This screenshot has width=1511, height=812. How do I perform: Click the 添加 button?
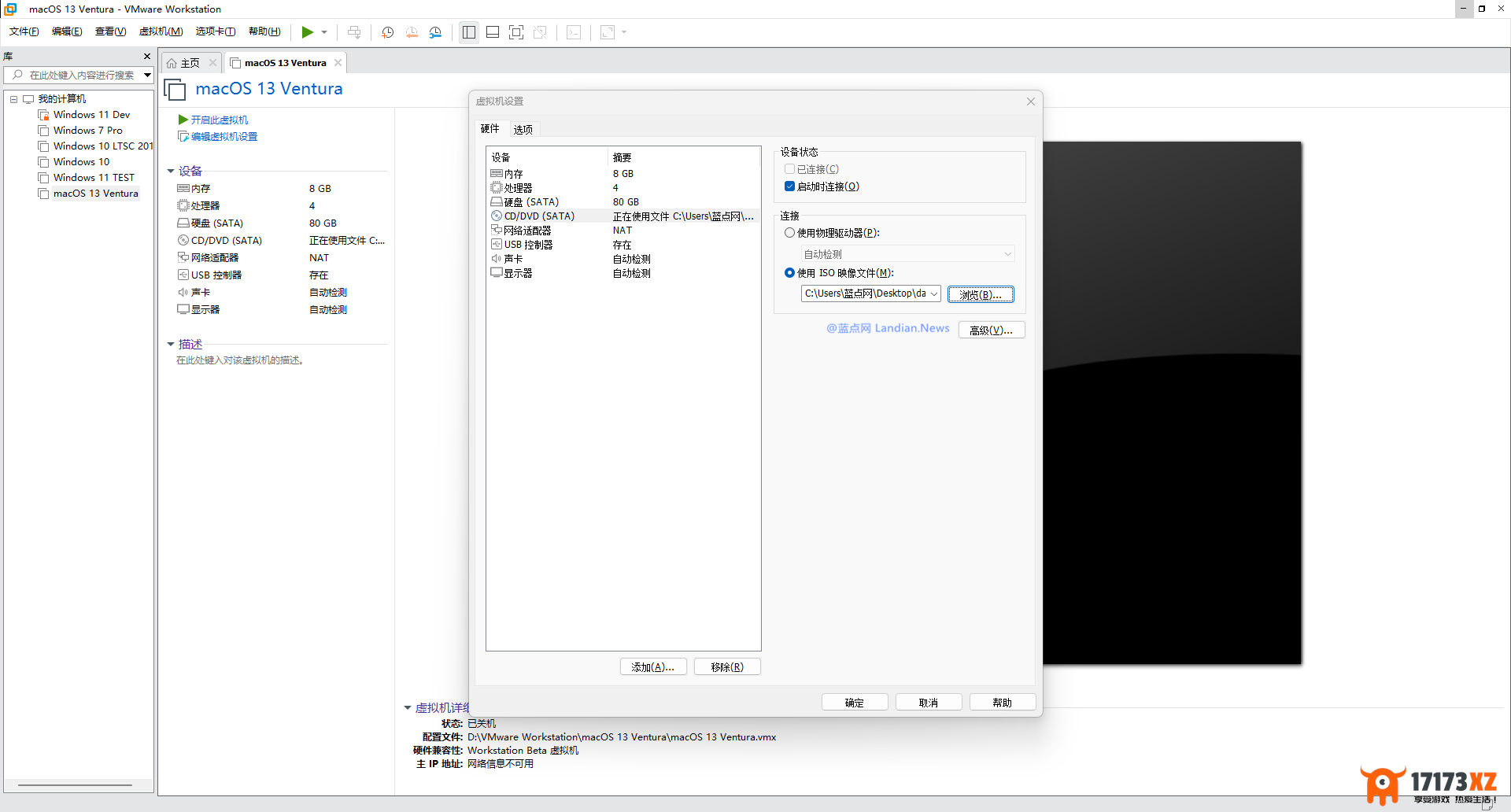[653, 667]
